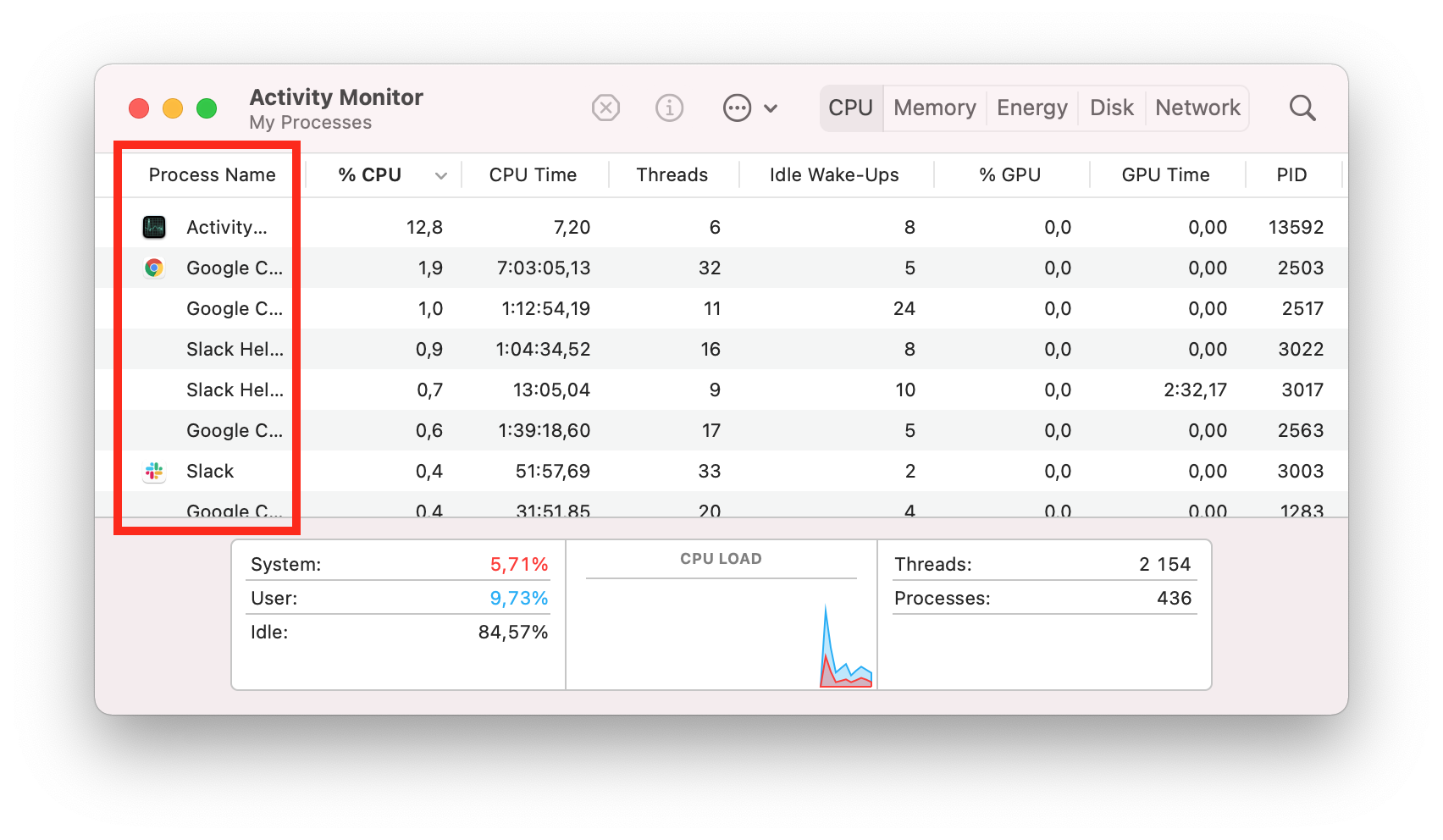Click CPU Time 51:57,69 cell
1443x840 pixels.
(552, 471)
